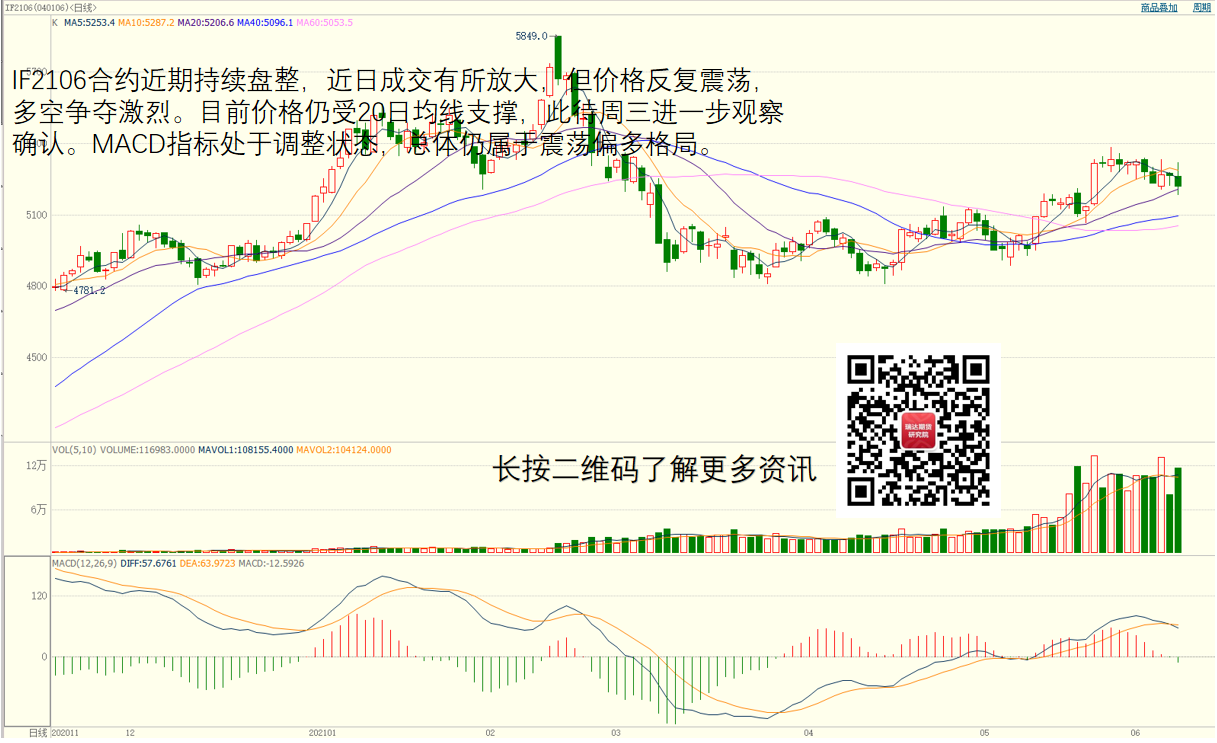Click the MACD(12,26,9) indicator label
The height and width of the screenshot is (743, 1217).
[x=84, y=564]
